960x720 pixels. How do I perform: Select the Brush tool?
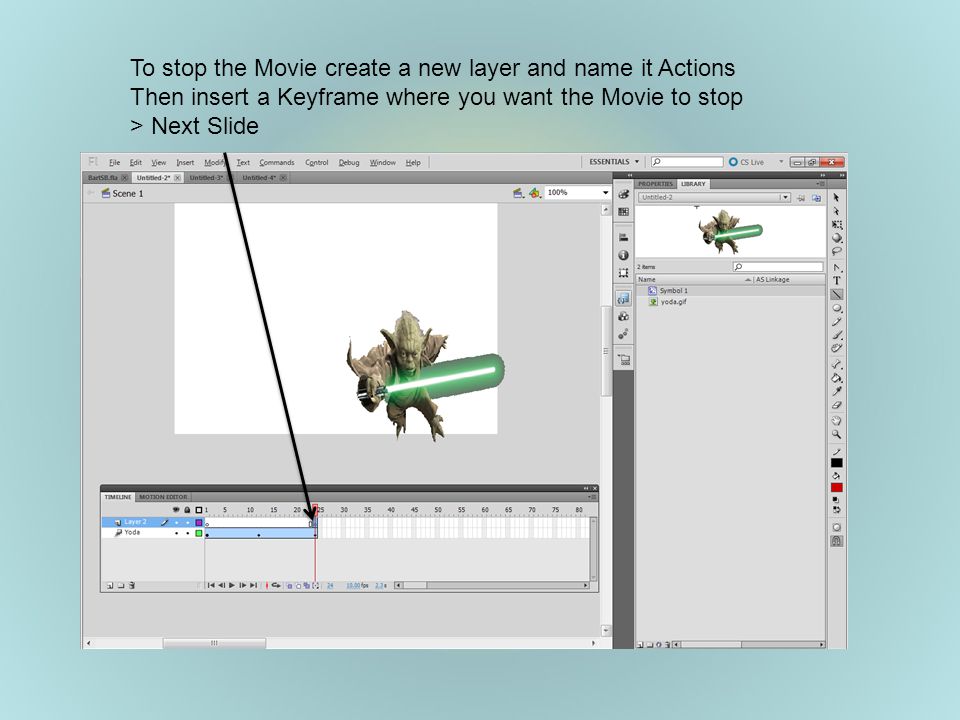[x=836, y=336]
